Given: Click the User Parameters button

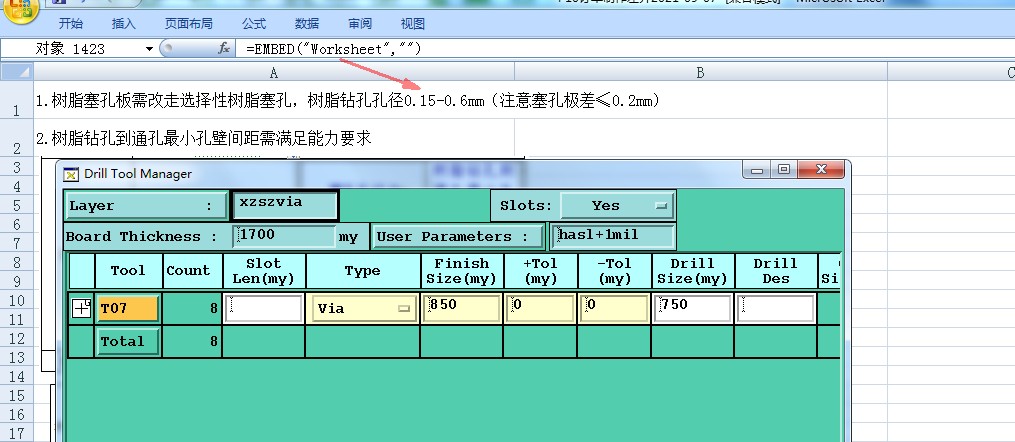Looking at the screenshot, I should [x=458, y=236].
